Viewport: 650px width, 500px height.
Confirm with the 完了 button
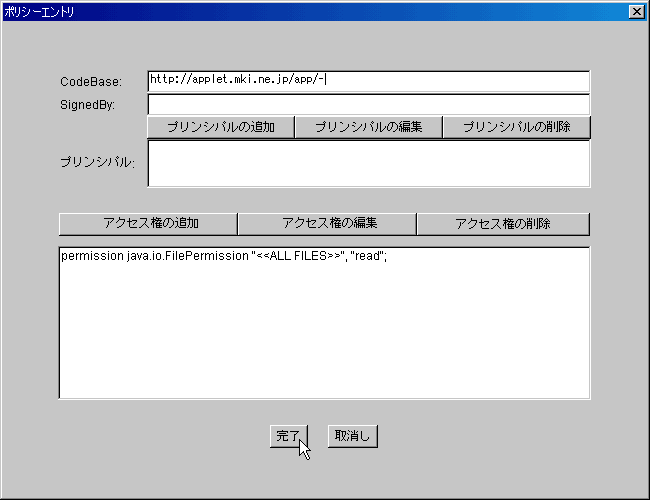(x=289, y=436)
